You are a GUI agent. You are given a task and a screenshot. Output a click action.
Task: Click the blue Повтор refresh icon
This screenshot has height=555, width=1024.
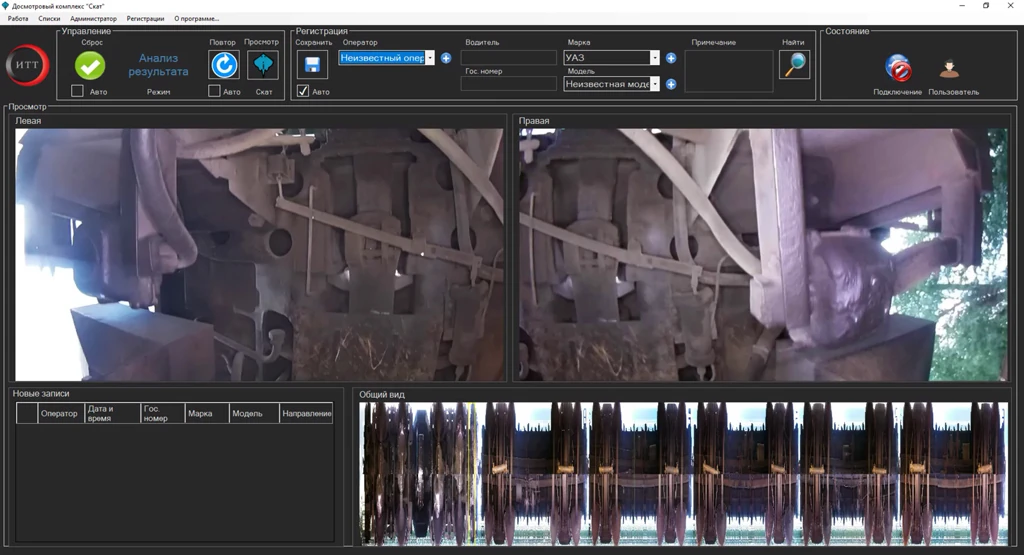click(x=223, y=65)
